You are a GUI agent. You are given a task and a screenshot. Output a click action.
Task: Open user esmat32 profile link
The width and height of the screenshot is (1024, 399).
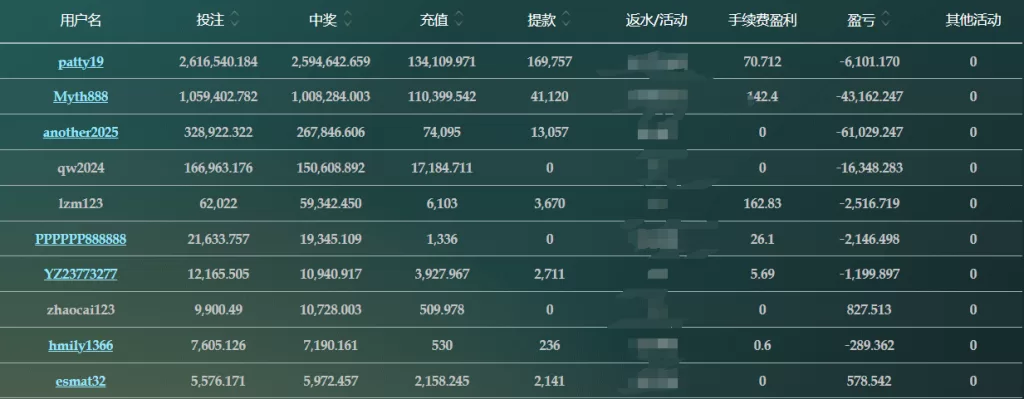[x=81, y=381]
